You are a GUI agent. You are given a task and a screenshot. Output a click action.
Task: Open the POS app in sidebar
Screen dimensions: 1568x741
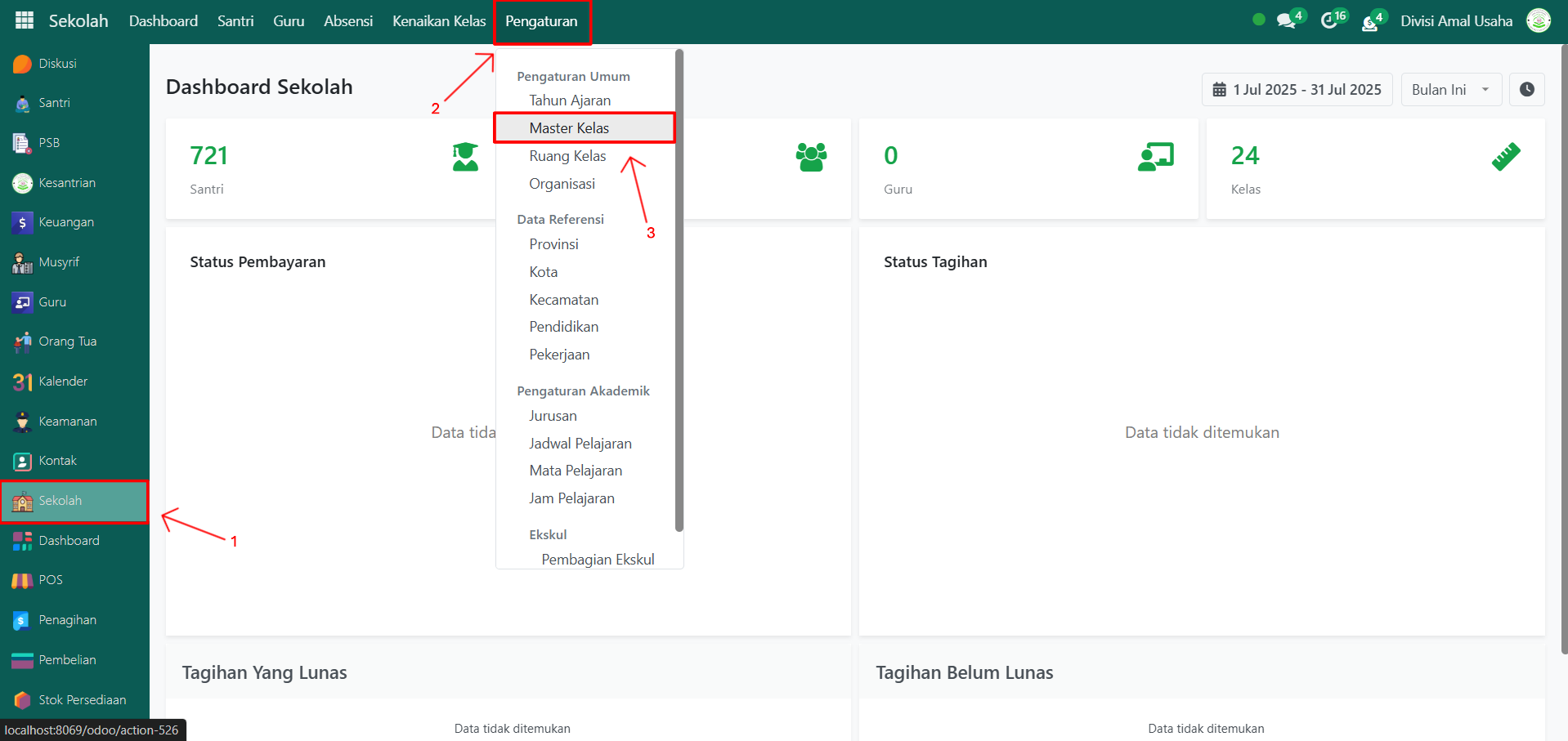pos(50,580)
